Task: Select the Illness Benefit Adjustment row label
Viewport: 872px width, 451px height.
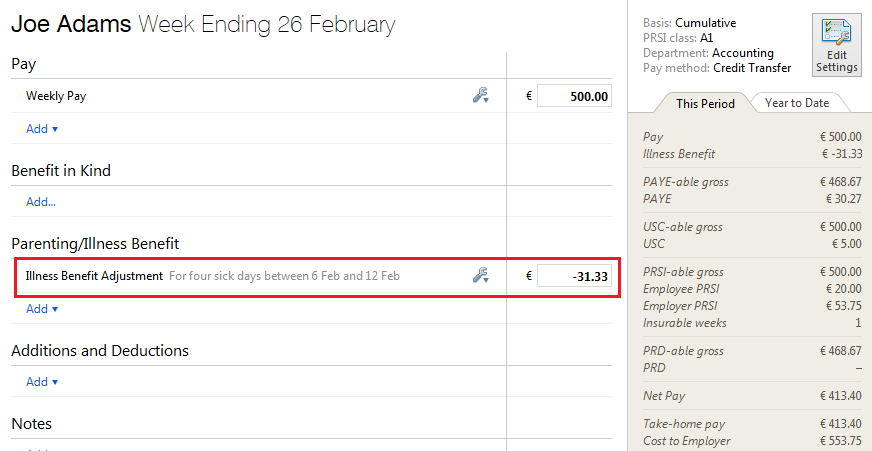Action: tap(94, 276)
